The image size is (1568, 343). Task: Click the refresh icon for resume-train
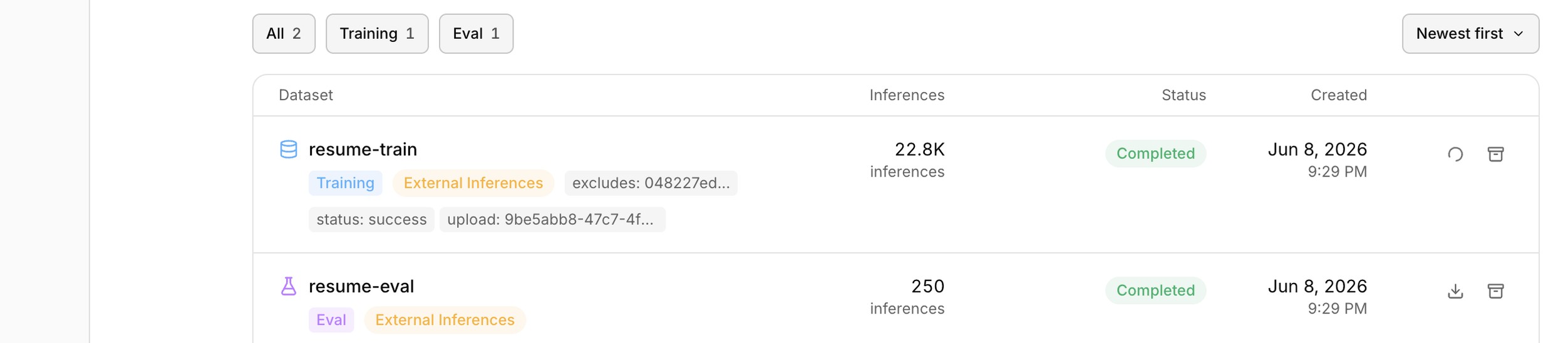(x=1455, y=154)
